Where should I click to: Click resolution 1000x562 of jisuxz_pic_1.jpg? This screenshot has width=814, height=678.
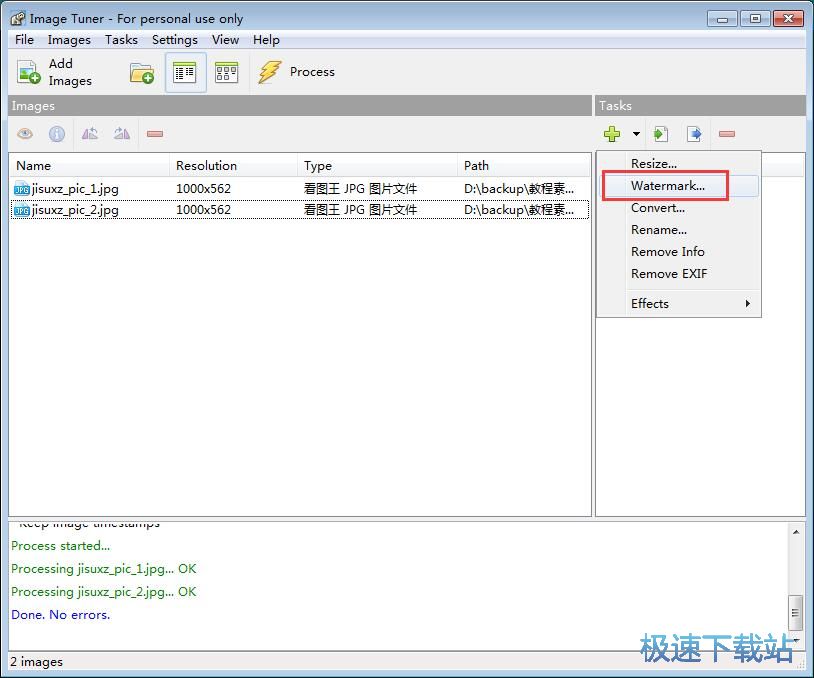coord(203,189)
